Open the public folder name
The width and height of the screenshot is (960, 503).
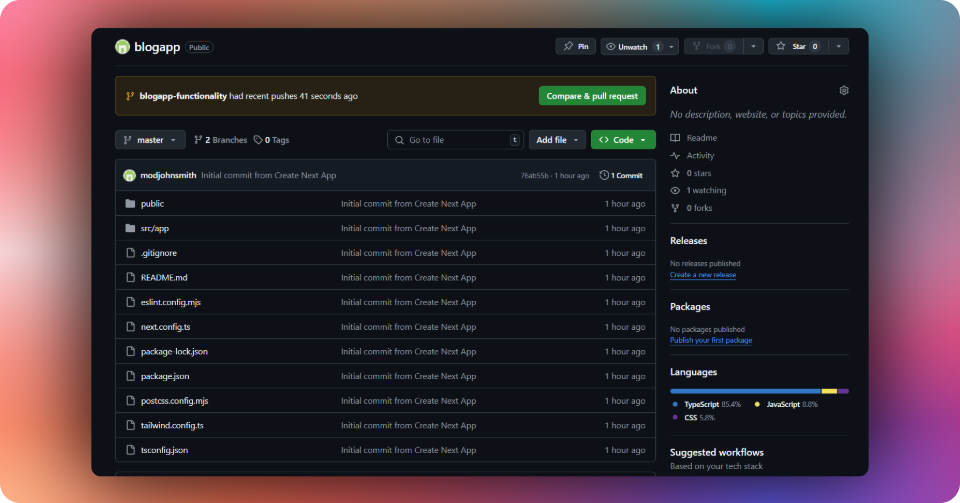pos(152,204)
